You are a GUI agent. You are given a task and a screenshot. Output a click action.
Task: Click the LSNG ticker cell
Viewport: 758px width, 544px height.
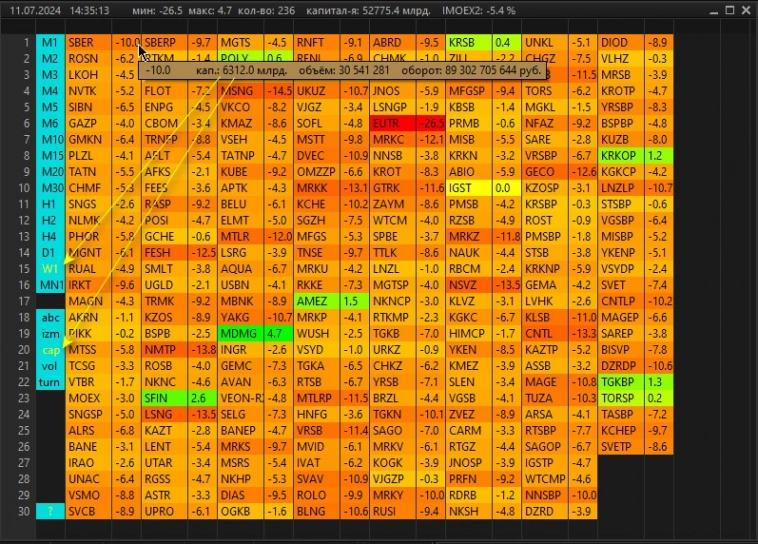point(164,414)
